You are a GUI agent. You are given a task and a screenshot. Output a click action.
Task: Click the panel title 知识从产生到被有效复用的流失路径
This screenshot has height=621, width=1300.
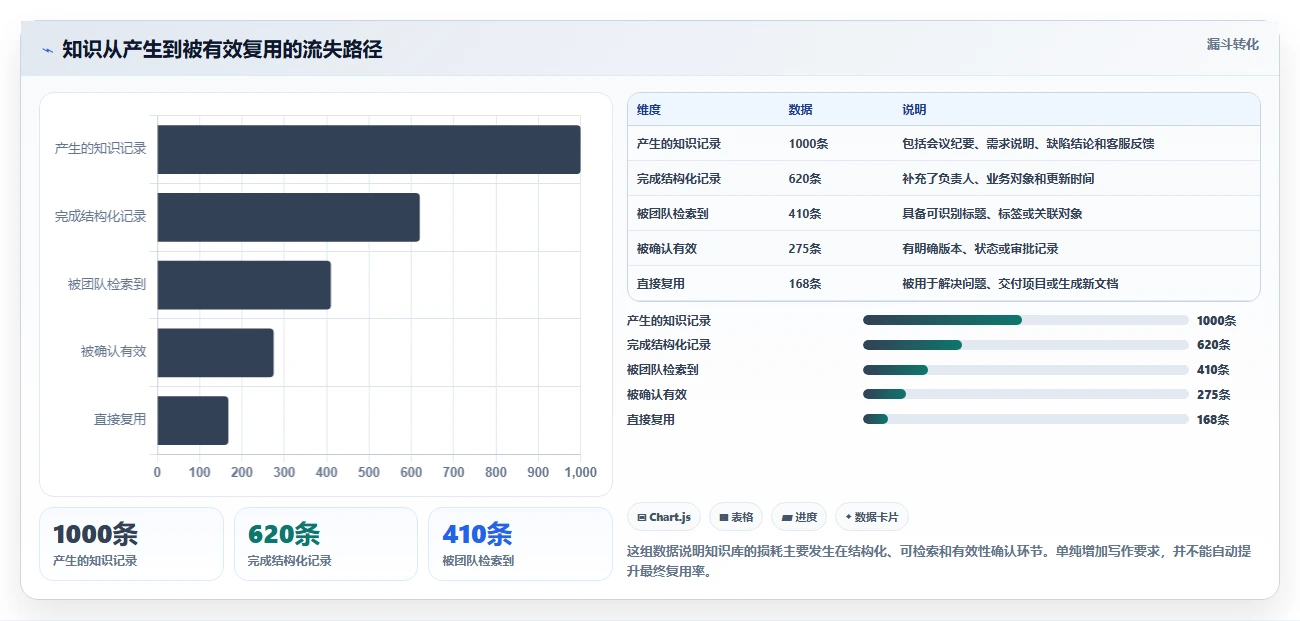click(x=222, y=50)
